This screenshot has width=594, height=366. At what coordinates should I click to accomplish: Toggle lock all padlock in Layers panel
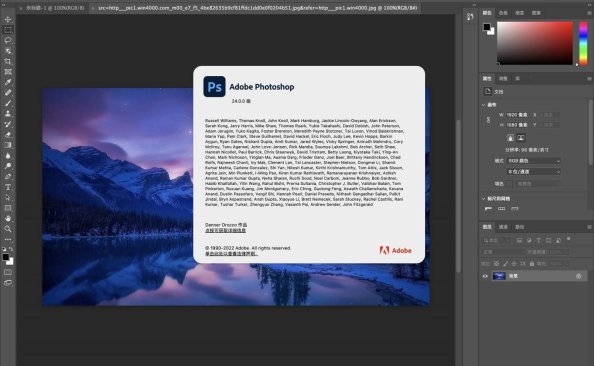click(x=532, y=264)
